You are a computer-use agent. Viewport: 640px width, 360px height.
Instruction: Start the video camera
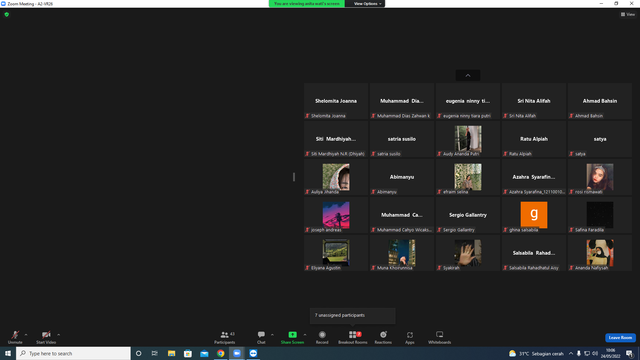(46, 337)
